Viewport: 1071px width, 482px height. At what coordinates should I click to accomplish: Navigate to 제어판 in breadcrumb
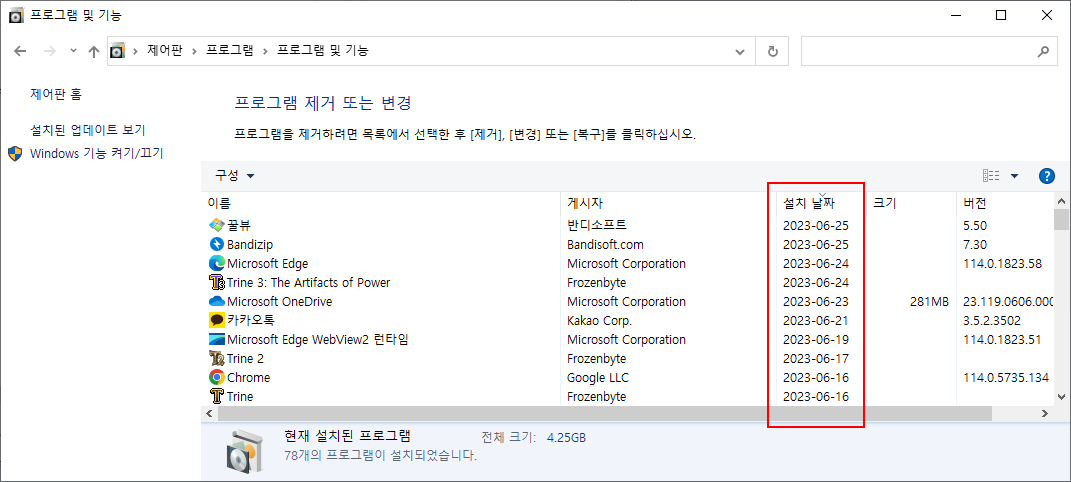click(x=165, y=51)
